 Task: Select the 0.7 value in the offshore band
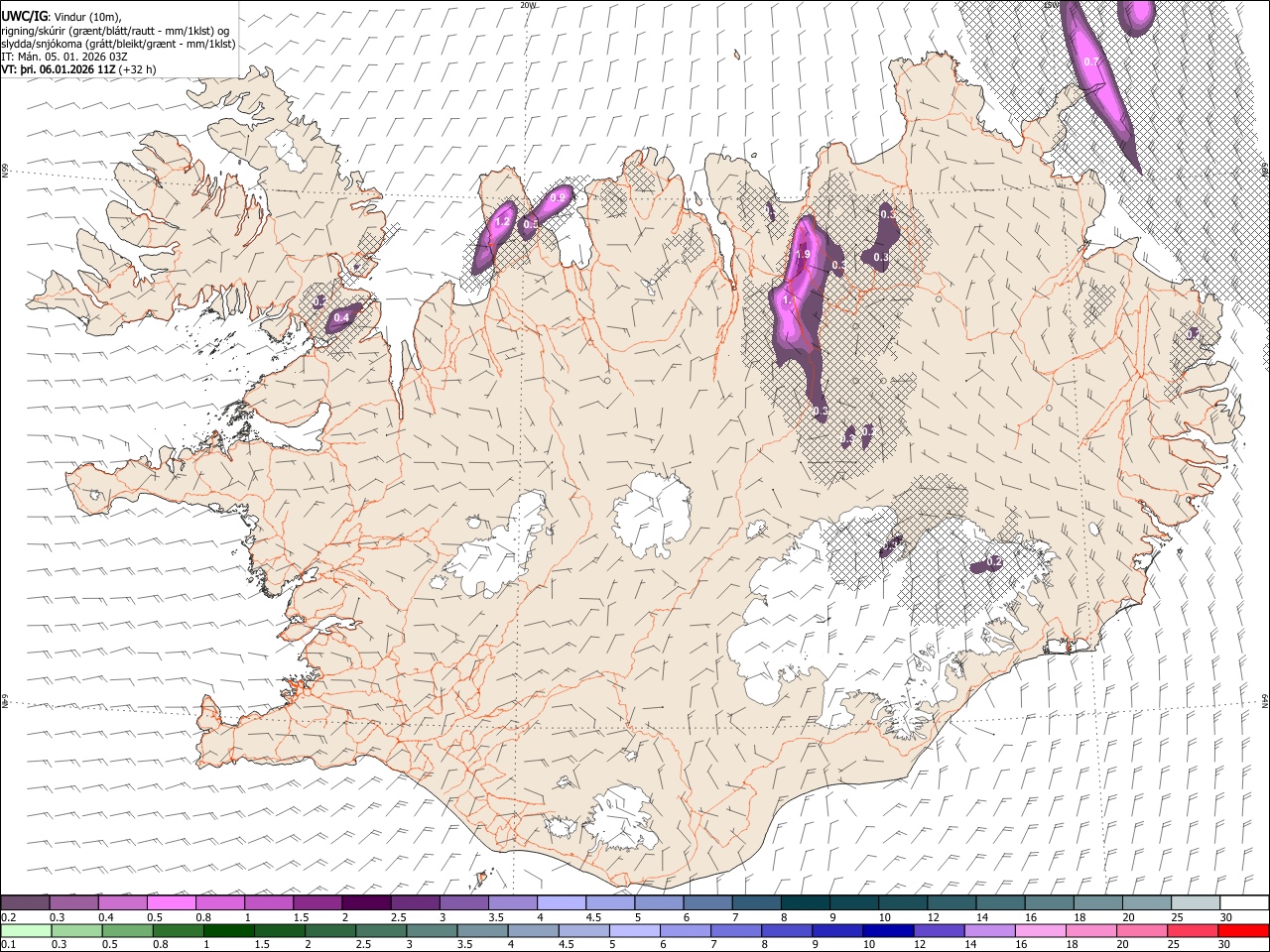[1091, 61]
